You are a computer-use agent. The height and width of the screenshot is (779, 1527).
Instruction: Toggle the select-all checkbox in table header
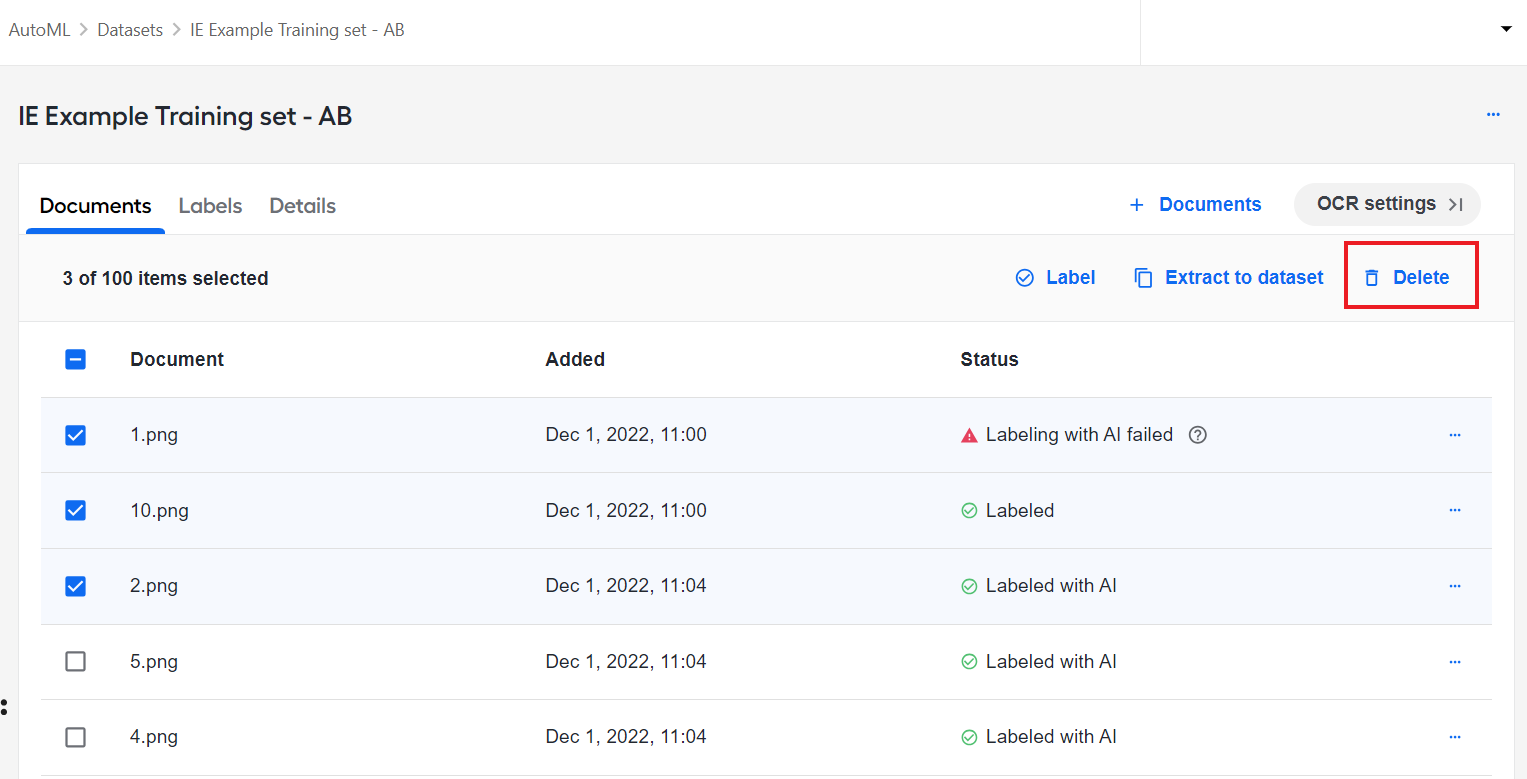click(75, 359)
